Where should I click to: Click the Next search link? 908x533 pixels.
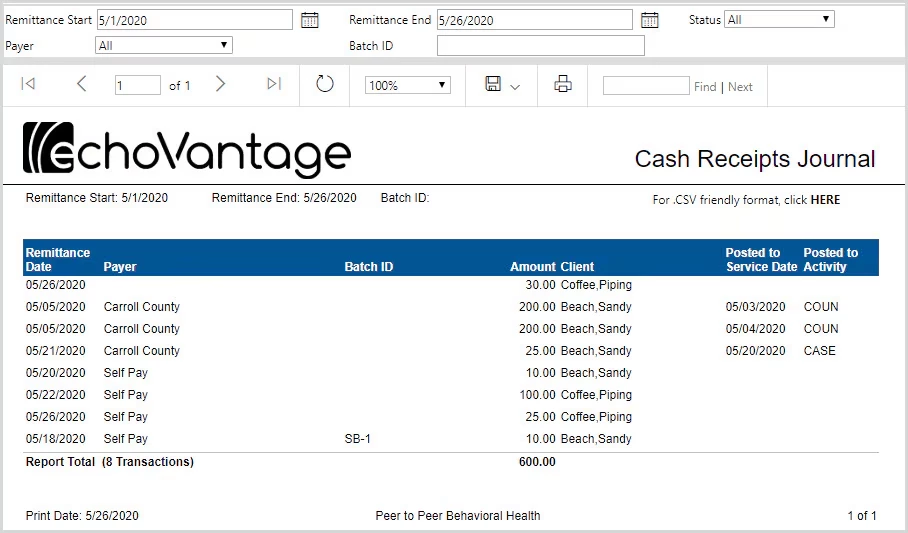[x=740, y=87]
